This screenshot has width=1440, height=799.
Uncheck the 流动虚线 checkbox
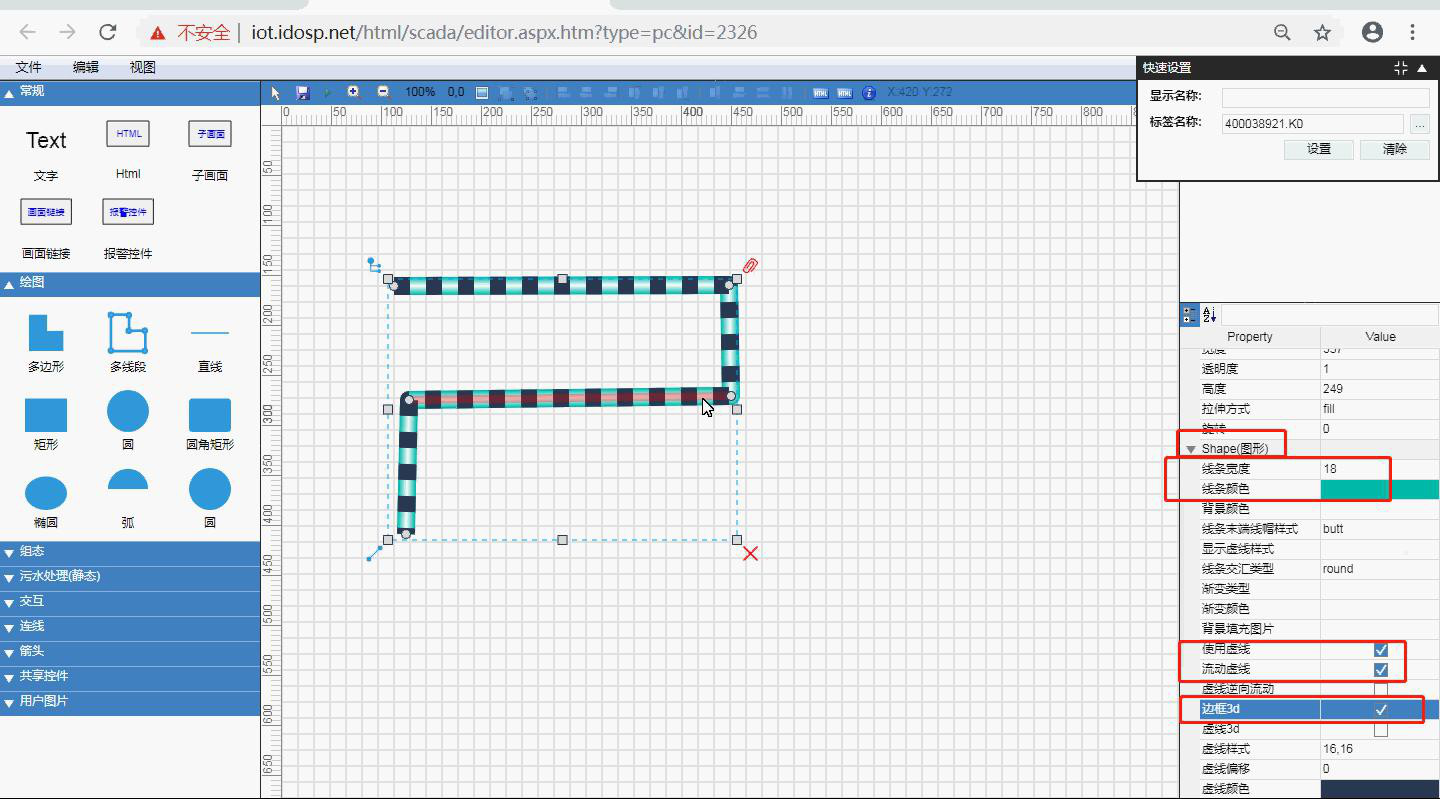(1380, 670)
